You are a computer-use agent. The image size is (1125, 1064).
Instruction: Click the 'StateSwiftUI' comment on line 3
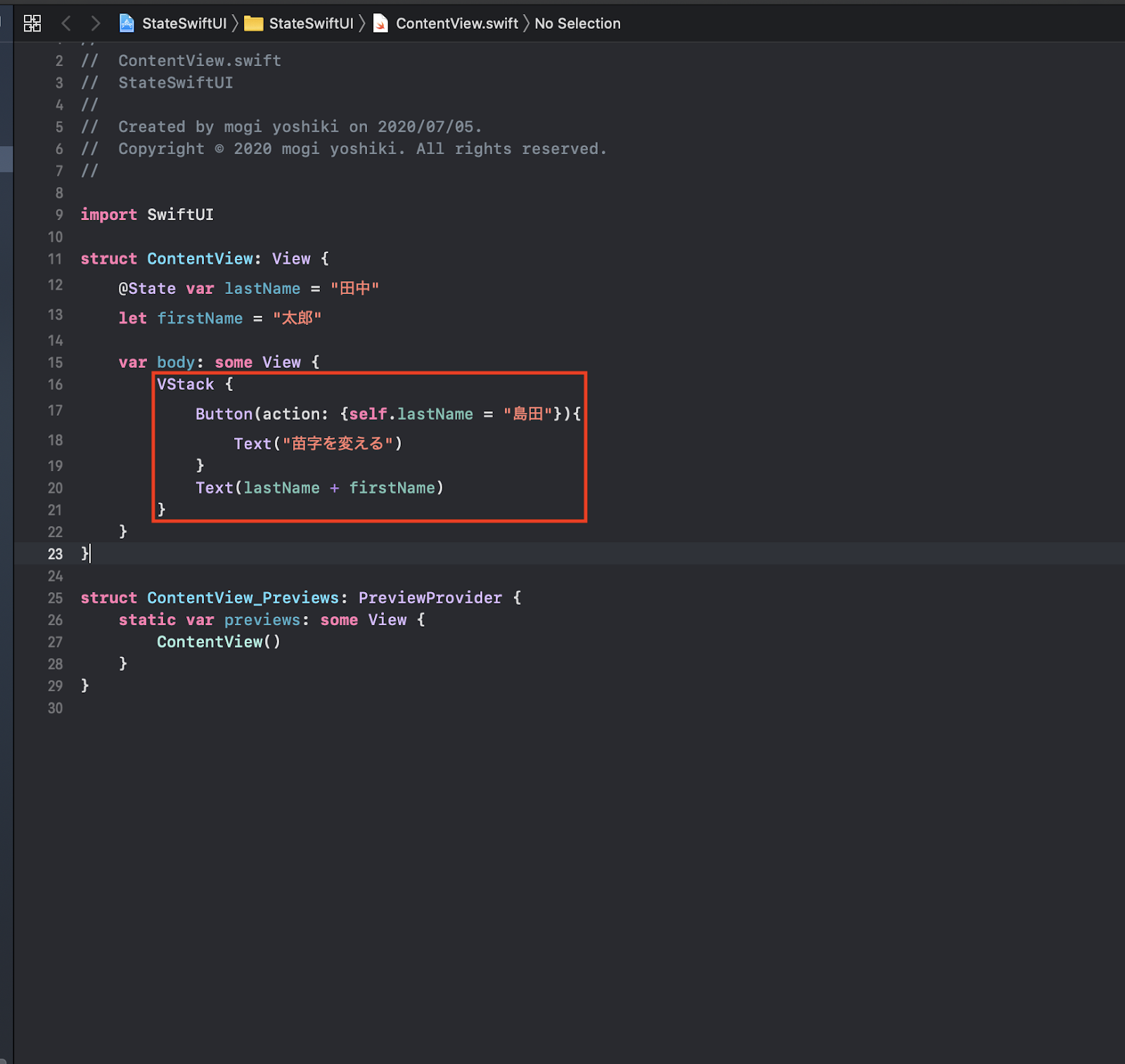pyautogui.click(x=176, y=83)
